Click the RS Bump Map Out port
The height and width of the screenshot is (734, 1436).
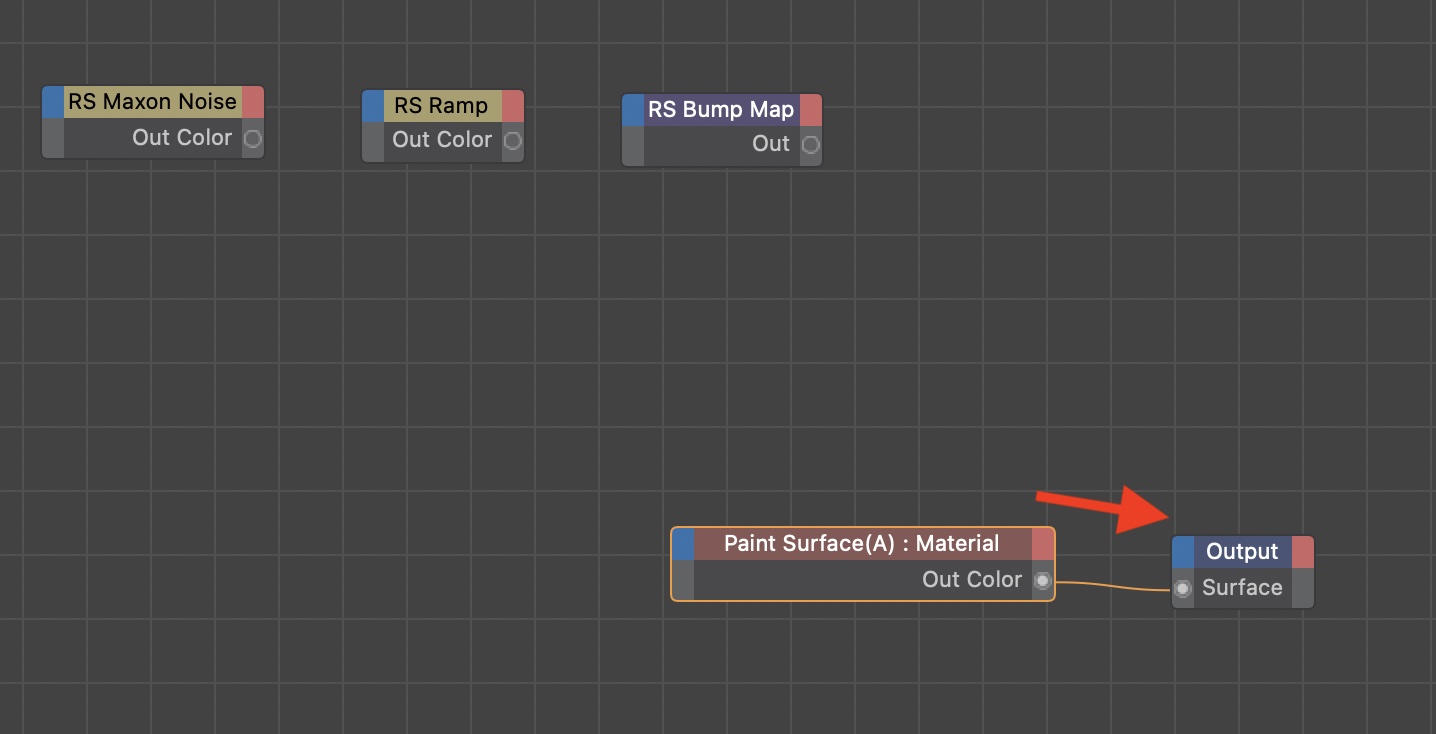pos(811,145)
